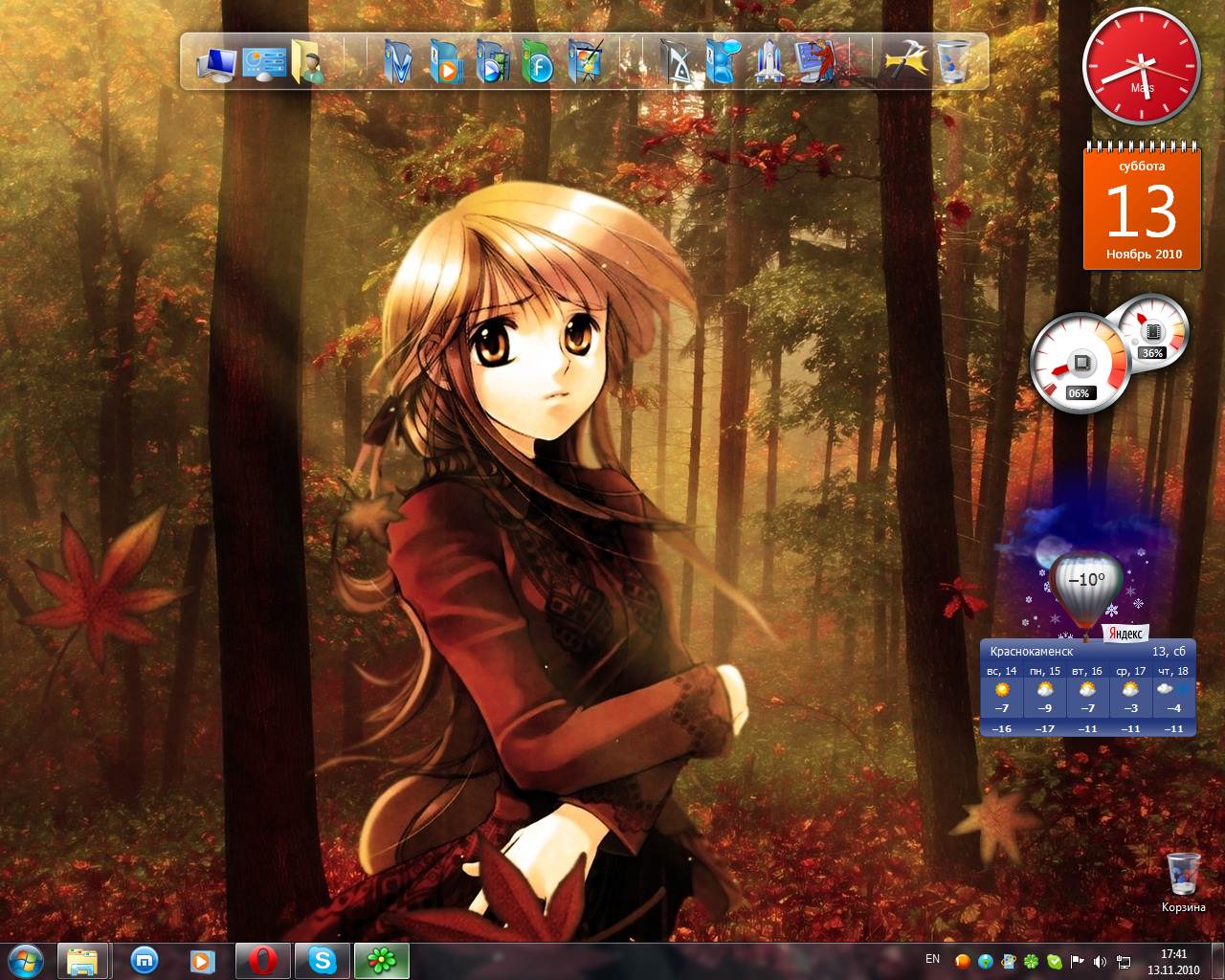Select the вт, 16 forecast column
The height and width of the screenshot is (980, 1225).
1088,699
